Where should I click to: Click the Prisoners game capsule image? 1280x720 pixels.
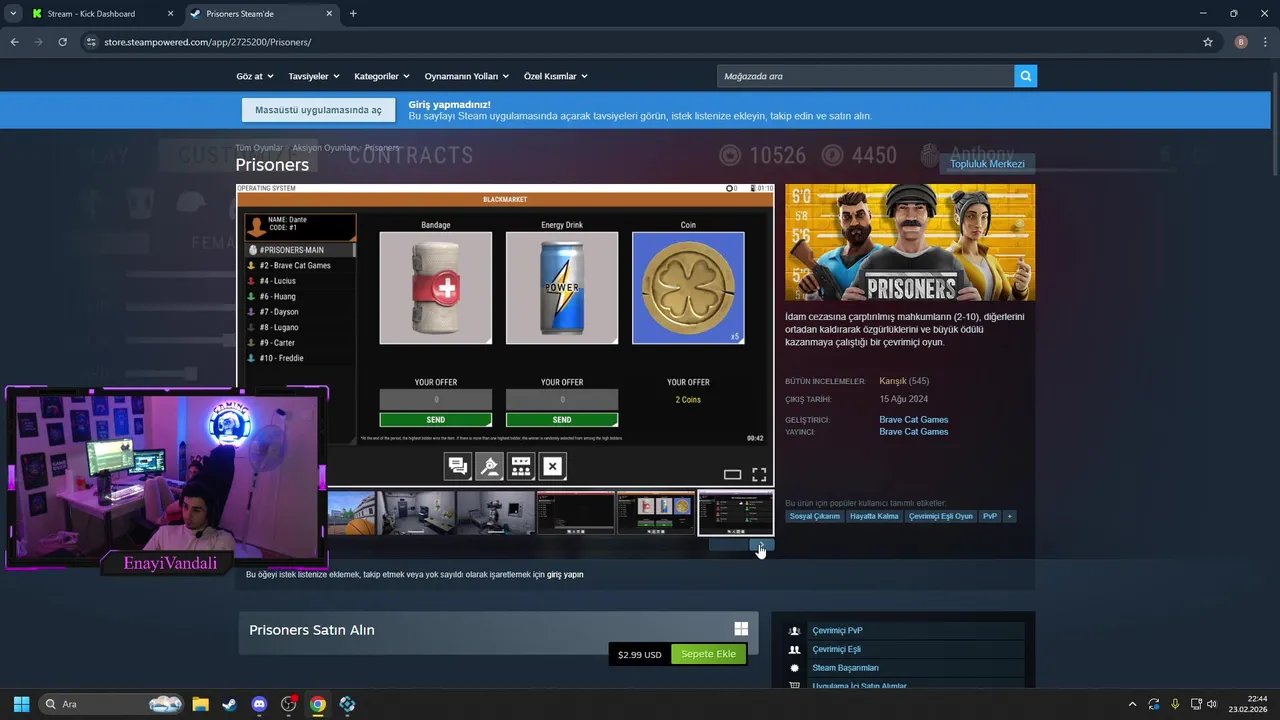910,242
